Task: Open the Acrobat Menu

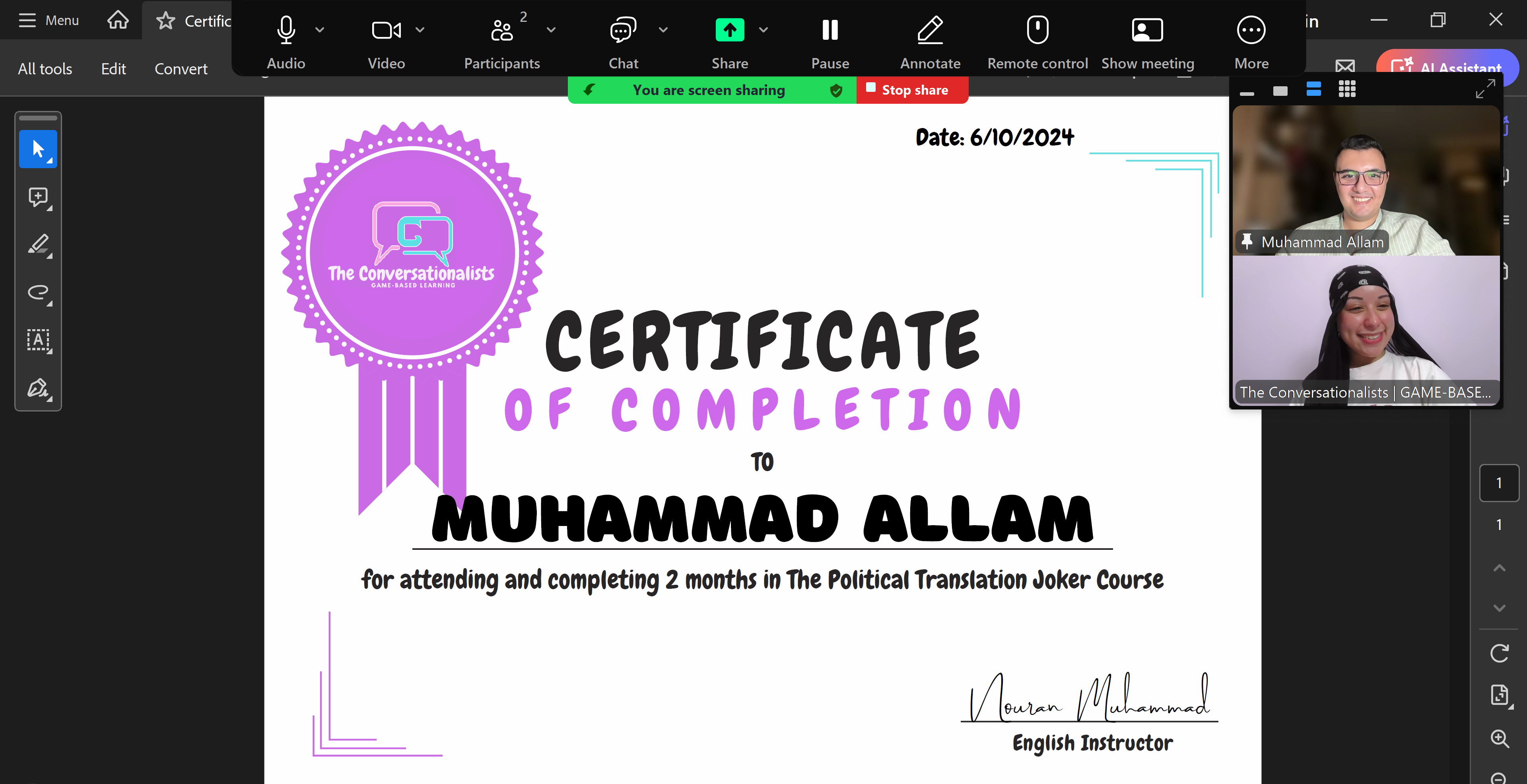Action: click(49, 20)
